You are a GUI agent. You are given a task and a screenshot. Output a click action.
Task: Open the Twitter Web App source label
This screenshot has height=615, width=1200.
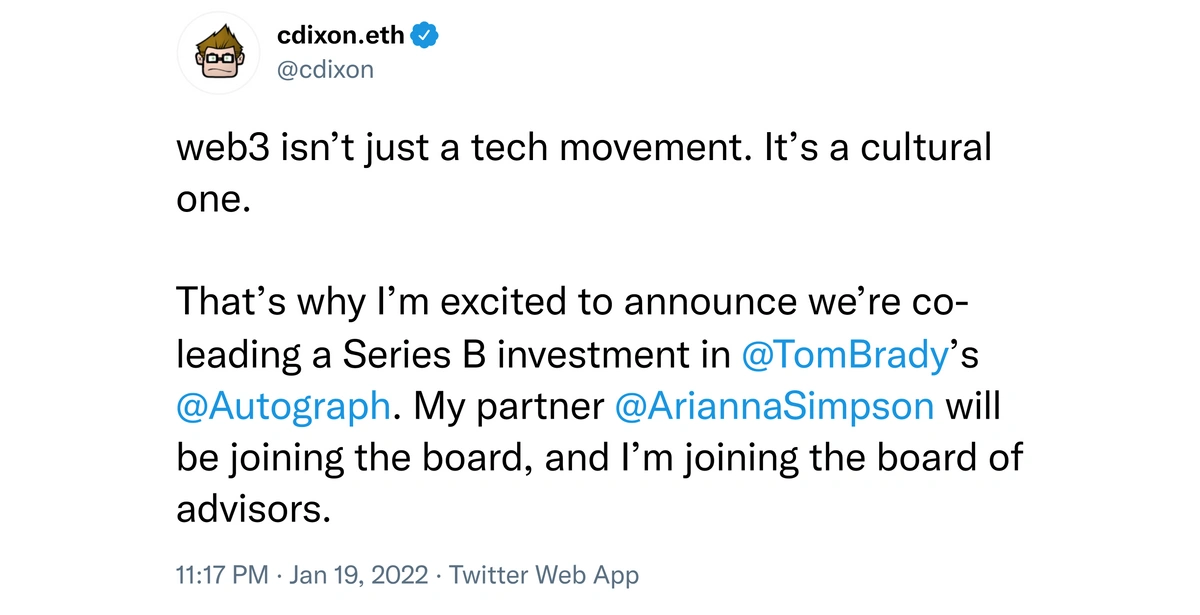[x=544, y=576]
